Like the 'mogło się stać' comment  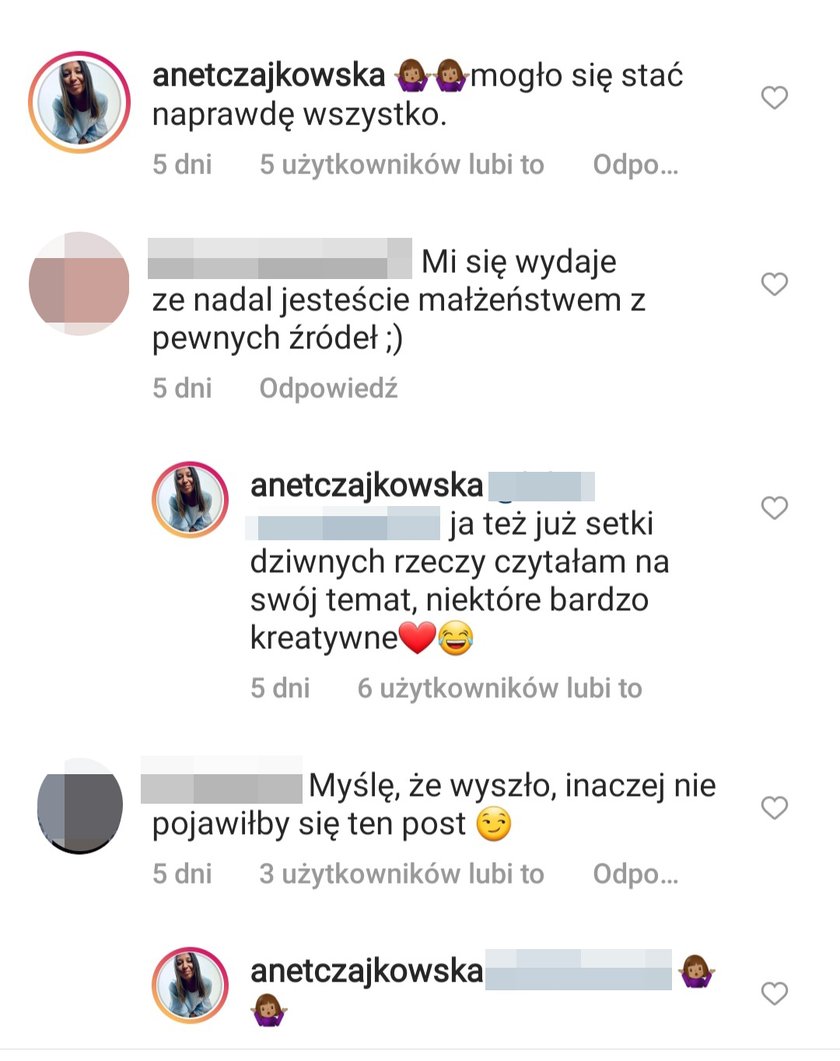pyautogui.click(x=774, y=97)
